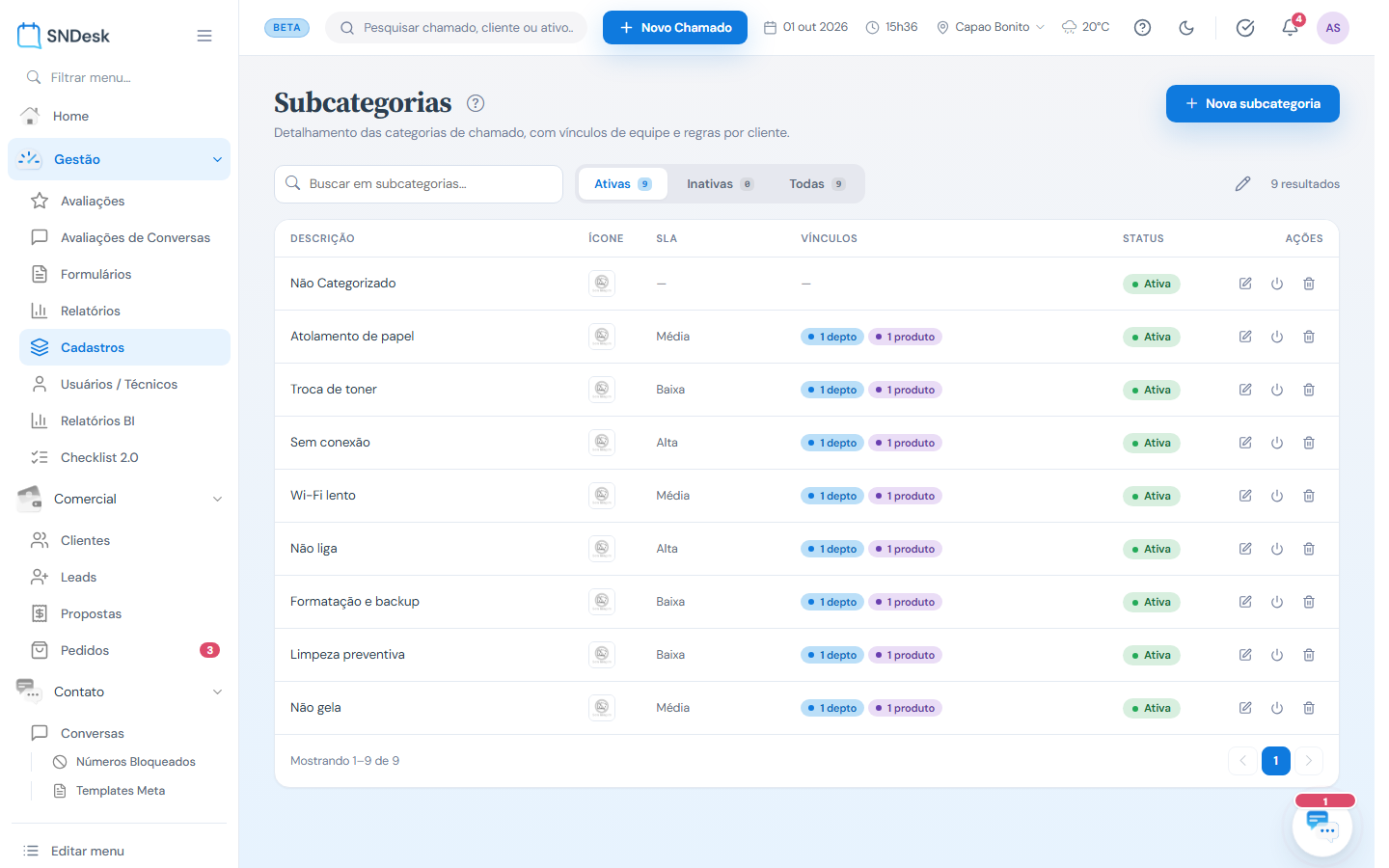Open Pedidos in the sidebar
Viewport: 1389px width, 868px height.
(124, 650)
